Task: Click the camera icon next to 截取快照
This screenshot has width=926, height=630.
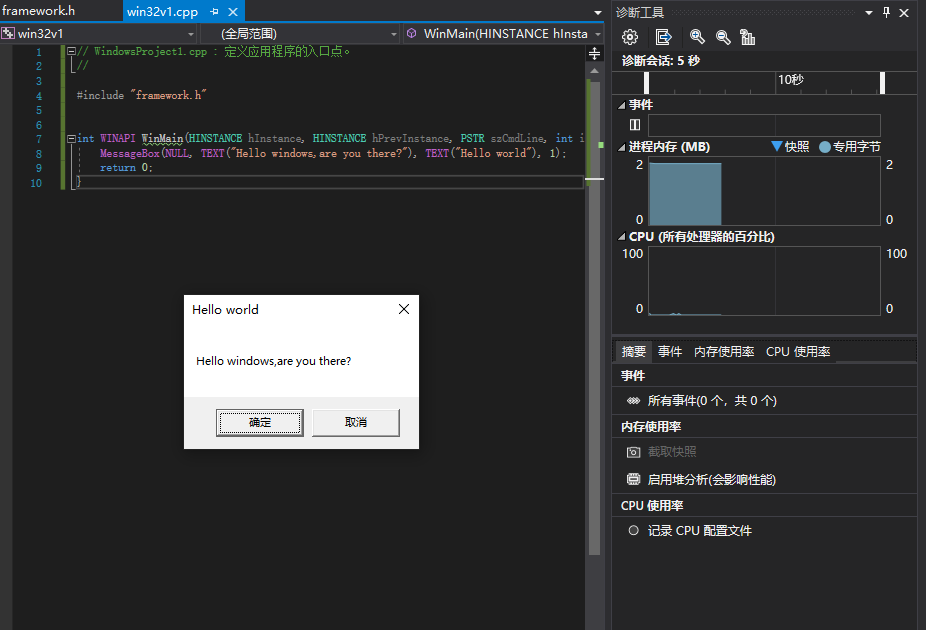Action: point(633,452)
